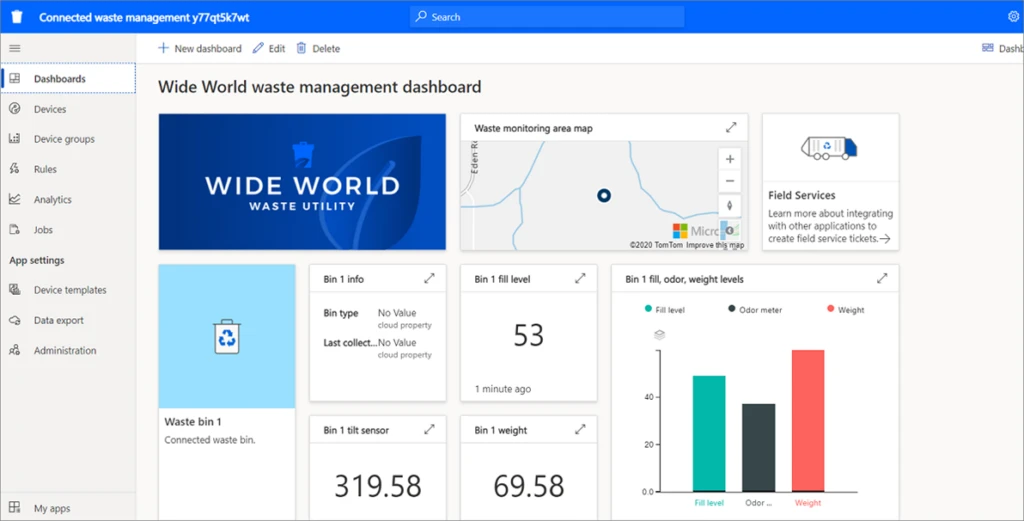Viewport: 1024px width, 521px height.
Task: Click the "1 minute ago" timestamp
Action: [502, 389]
